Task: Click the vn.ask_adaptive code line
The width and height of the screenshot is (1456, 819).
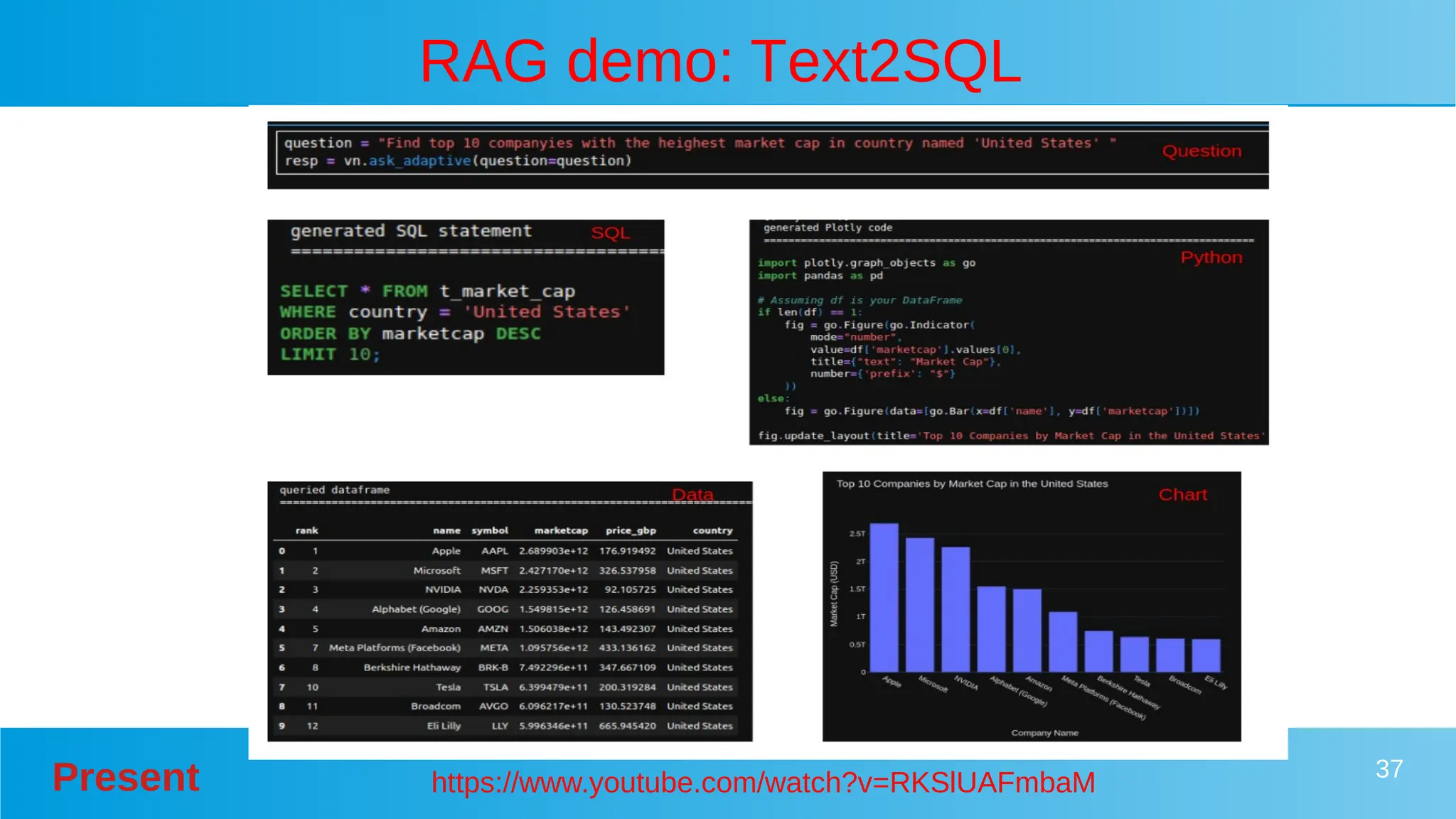Action: [458, 161]
